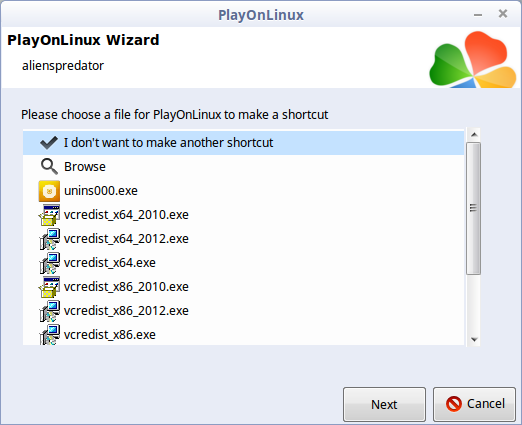
Task: Close the PlayOnLinux window
Action: [x=503, y=14]
